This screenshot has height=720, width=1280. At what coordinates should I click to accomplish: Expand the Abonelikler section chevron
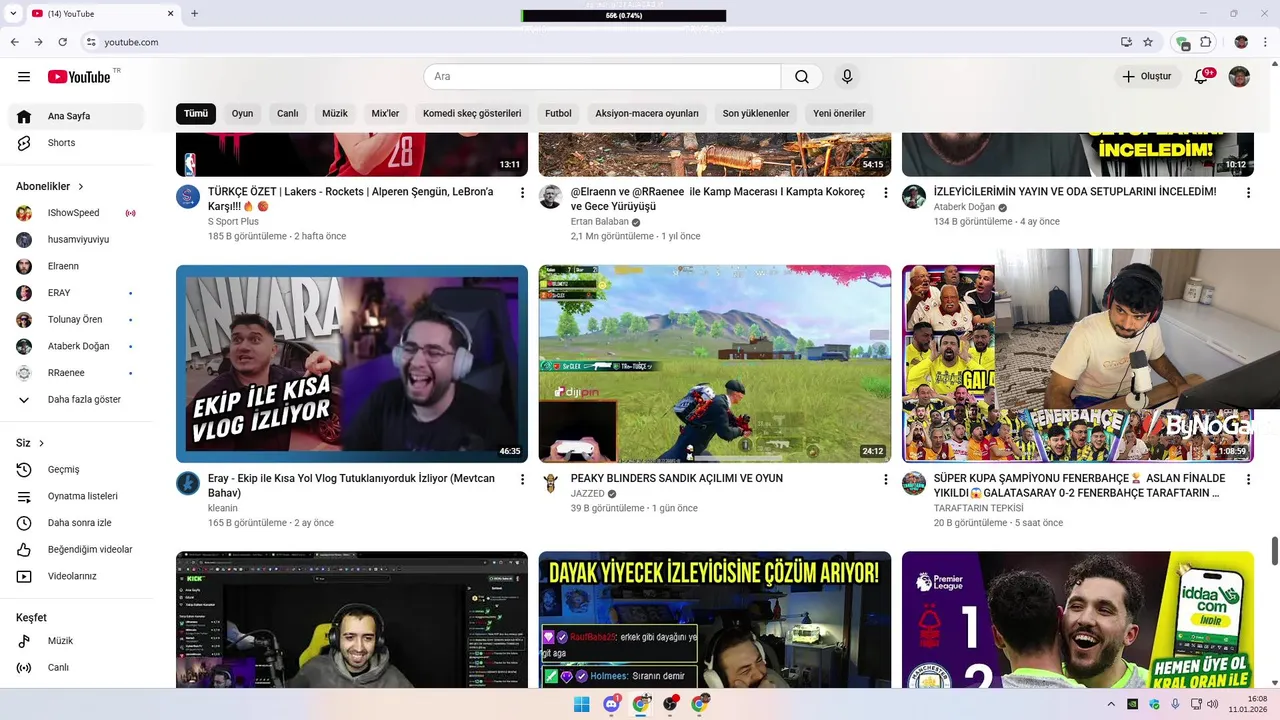coord(81,187)
